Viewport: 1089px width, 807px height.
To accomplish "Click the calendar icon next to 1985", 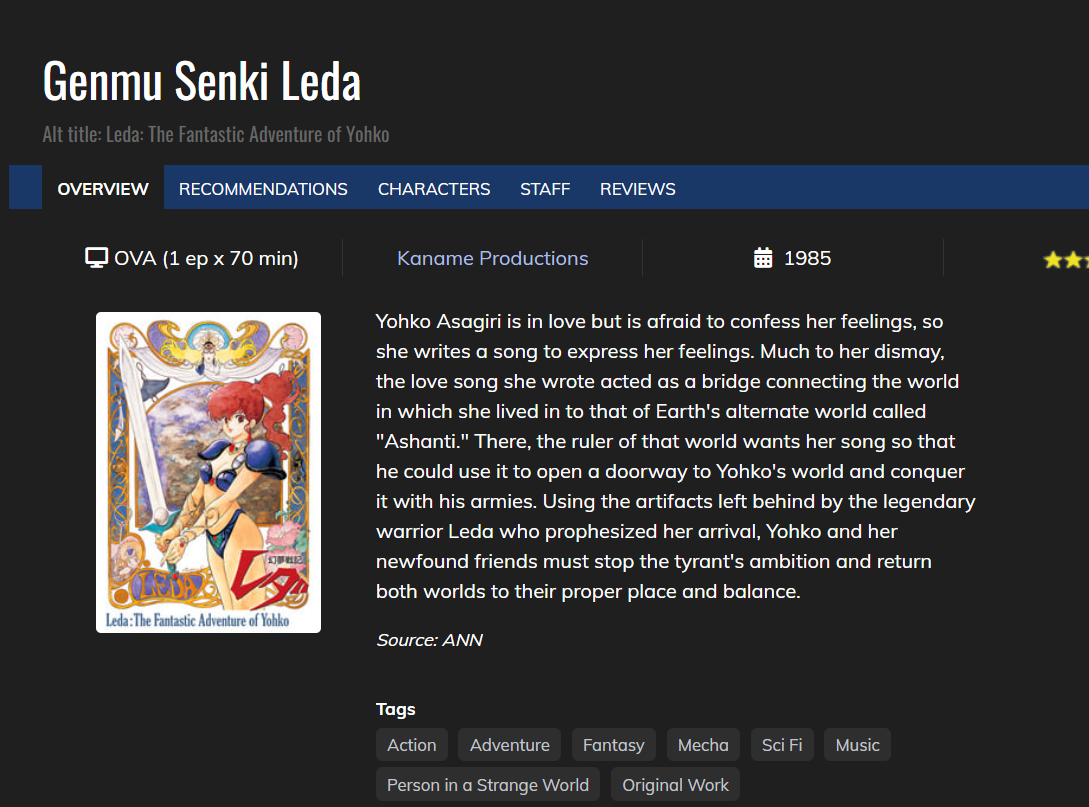I will 763,258.
